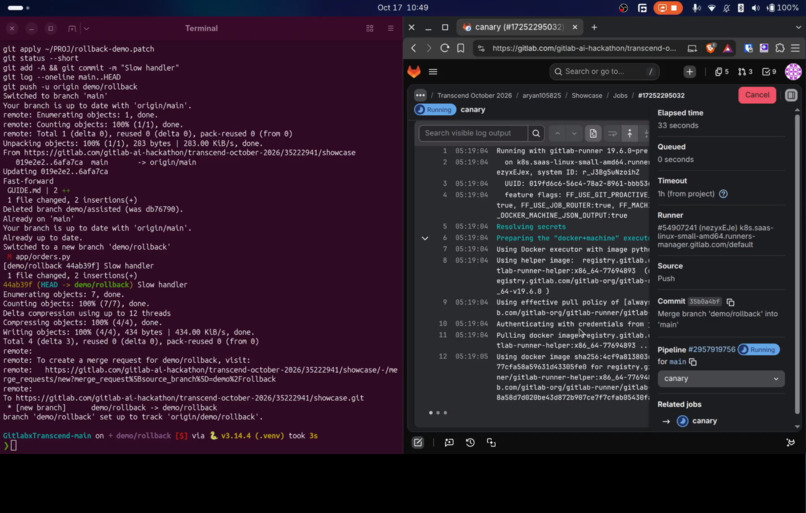Close the canary browser tab
Screen dimensions: 806x513
click(x=575, y=27)
